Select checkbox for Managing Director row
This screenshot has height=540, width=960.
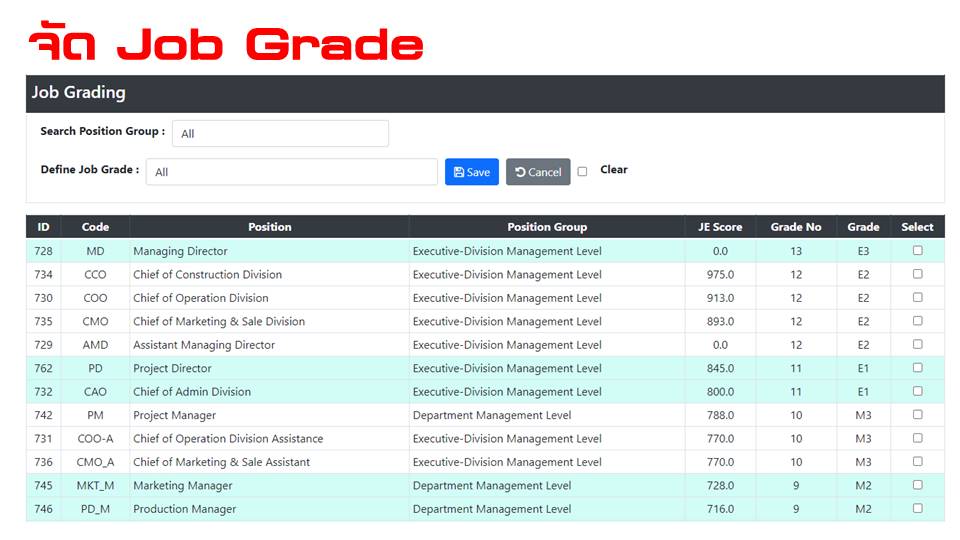click(x=917, y=250)
